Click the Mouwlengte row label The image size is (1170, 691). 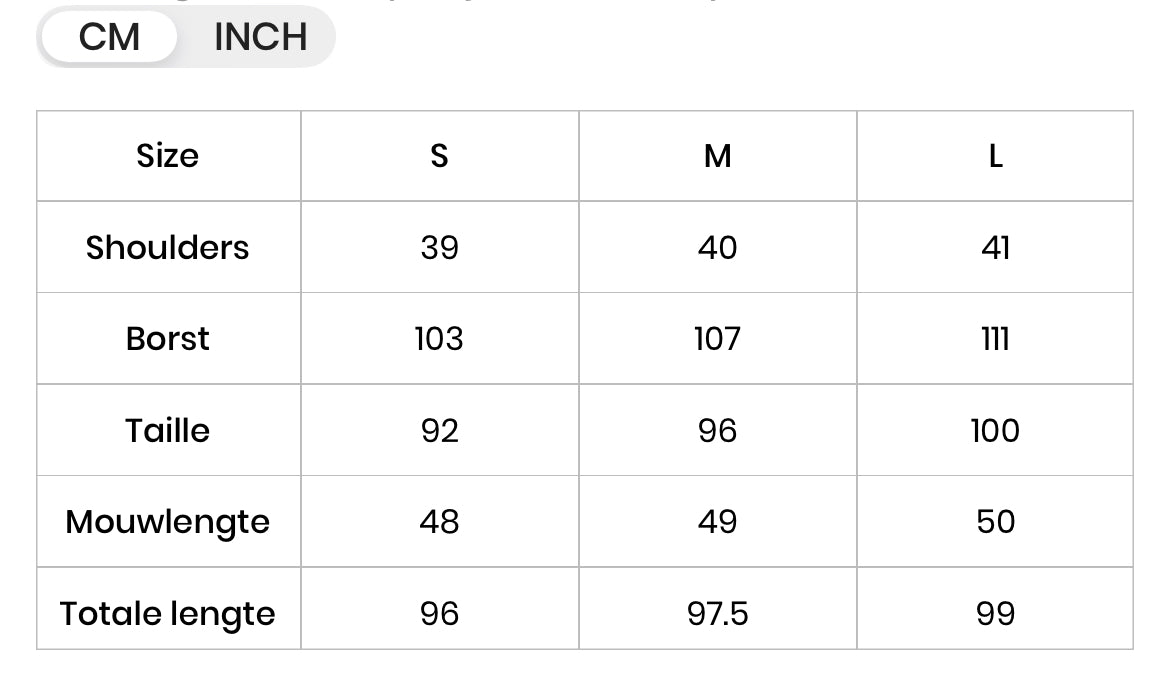click(x=168, y=522)
